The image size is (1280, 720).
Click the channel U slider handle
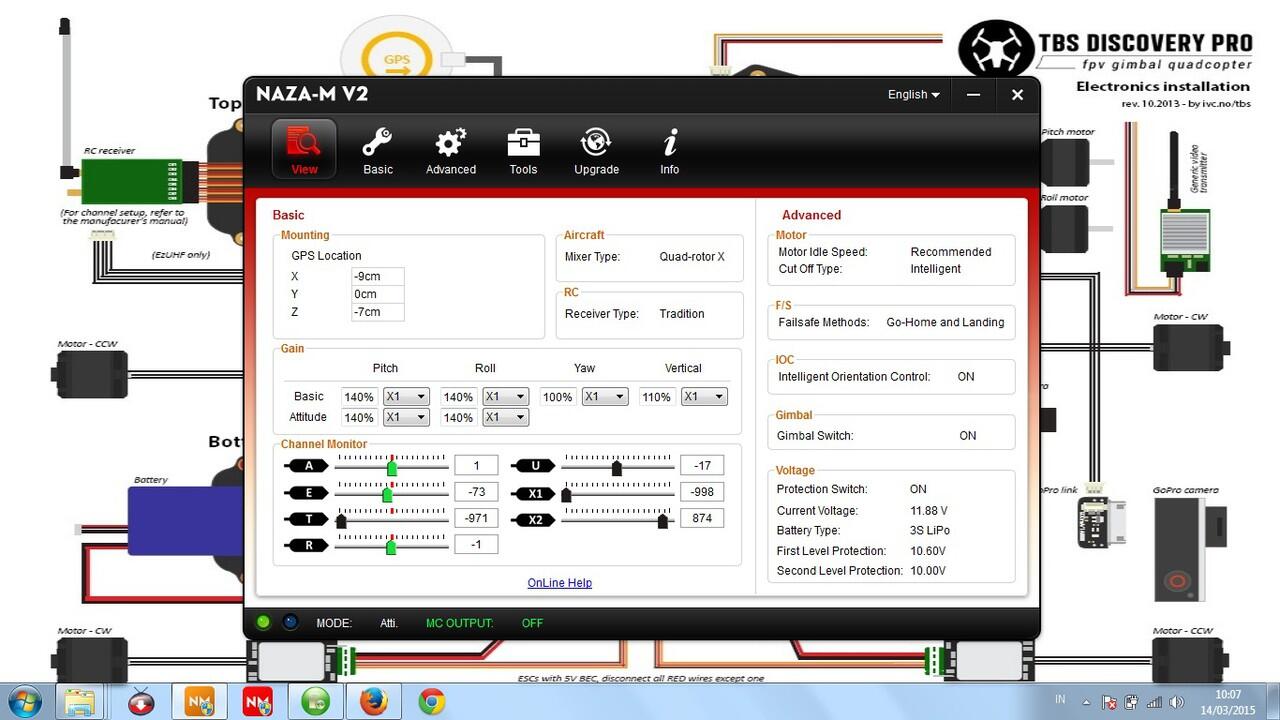pos(617,467)
